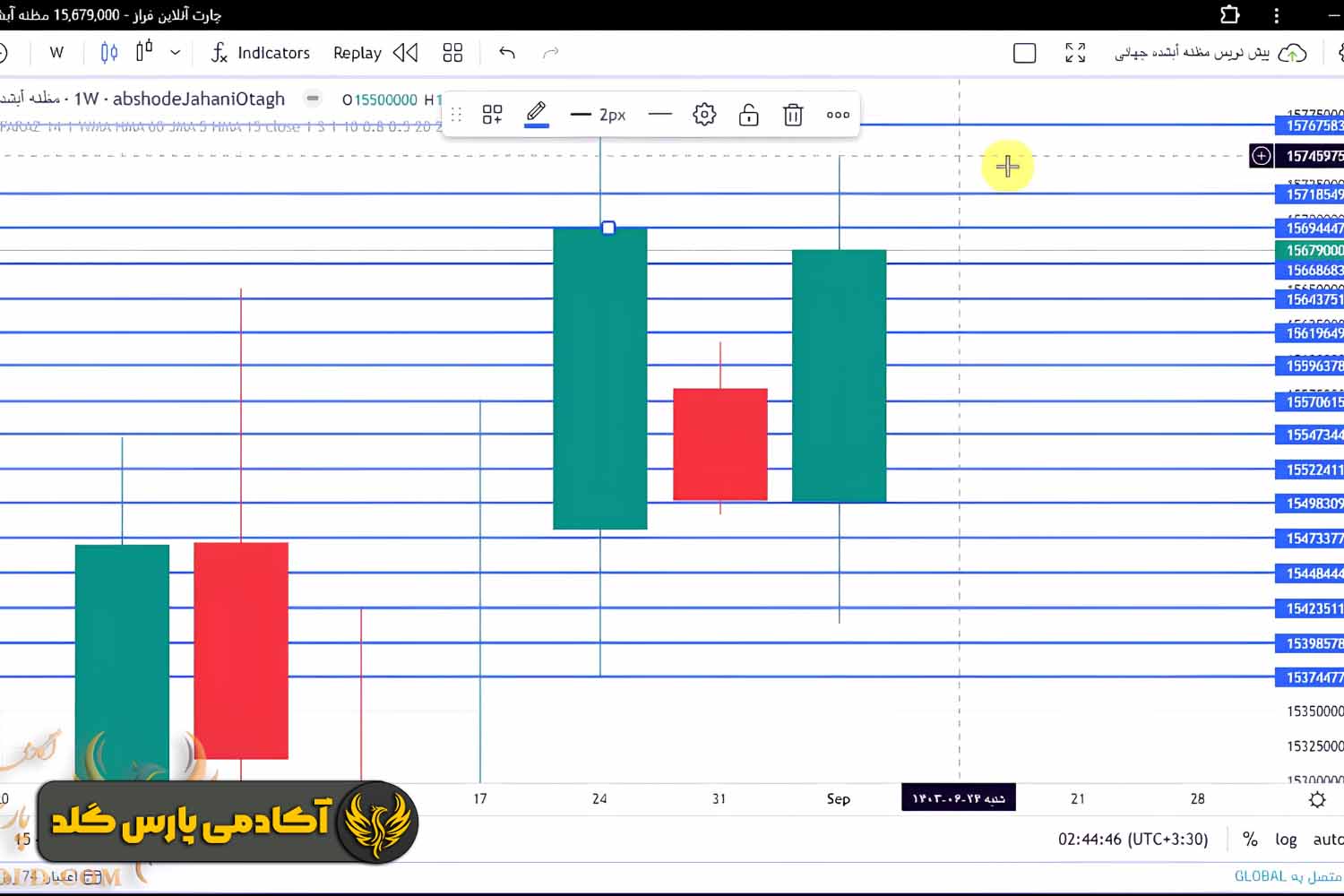Open drawing settings gear in floating toolbar
The width and height of the screenshot is (1344, 896).
(x=704, y=115)
